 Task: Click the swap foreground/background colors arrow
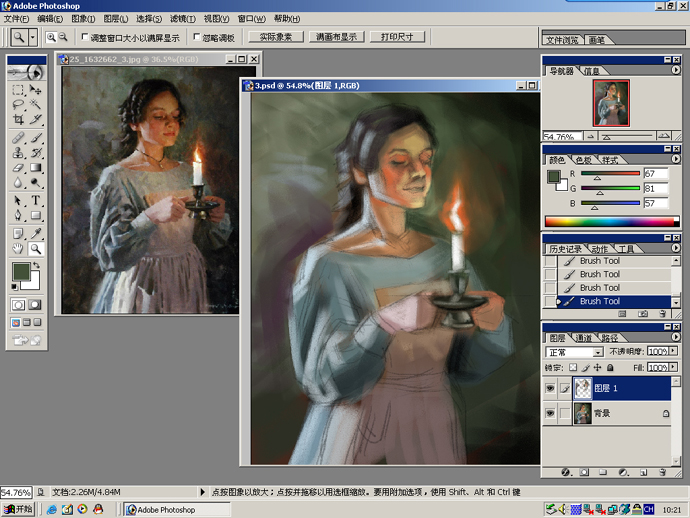(x=37, y=265)
